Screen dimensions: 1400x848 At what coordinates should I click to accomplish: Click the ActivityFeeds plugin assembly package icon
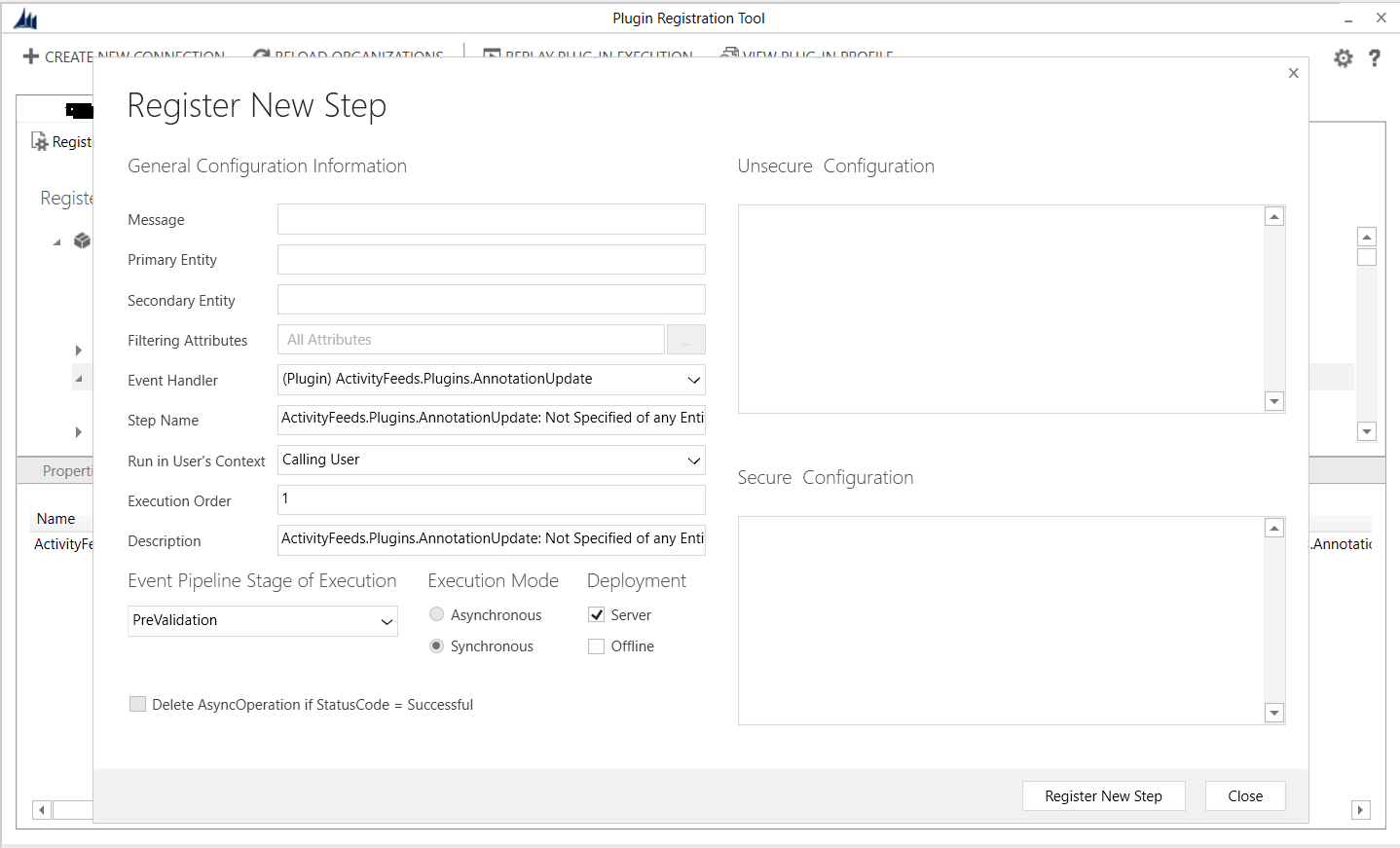tap(82, 240)
